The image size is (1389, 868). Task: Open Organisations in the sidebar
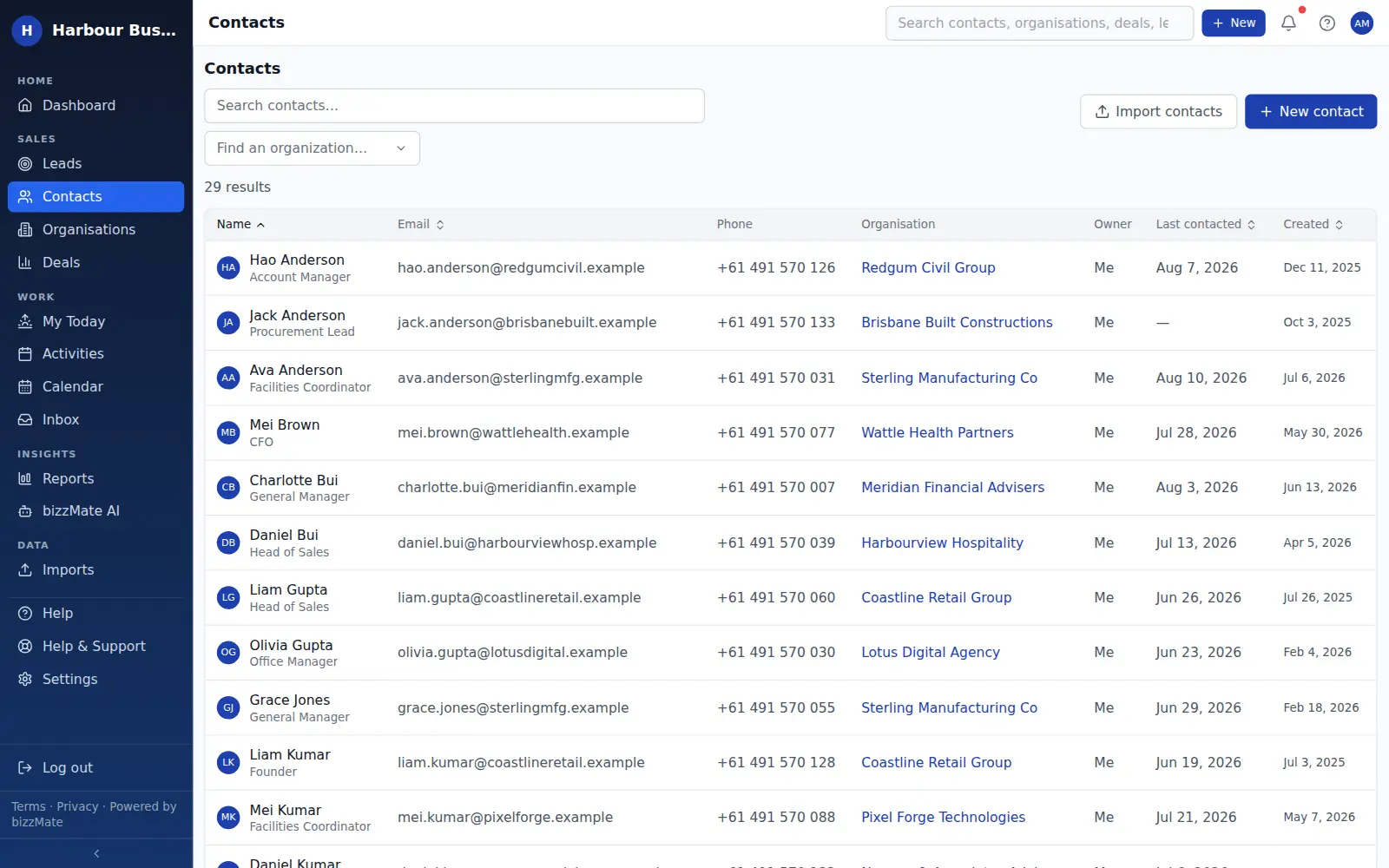95,229
